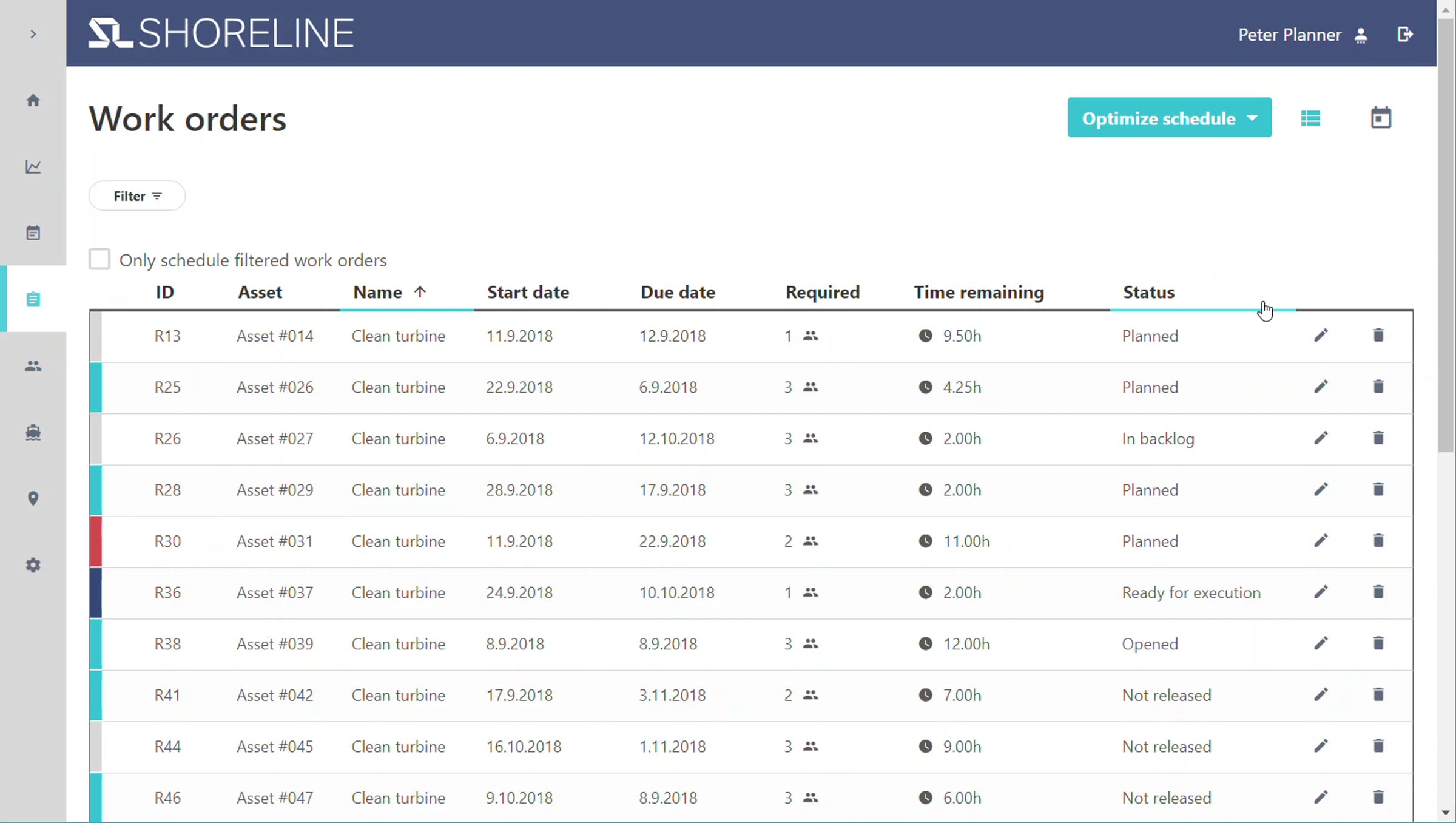Open the calendar schedule icon in the sidebar
The image size is (1456, 823).
pyautogui.click(x=33, y=233)
